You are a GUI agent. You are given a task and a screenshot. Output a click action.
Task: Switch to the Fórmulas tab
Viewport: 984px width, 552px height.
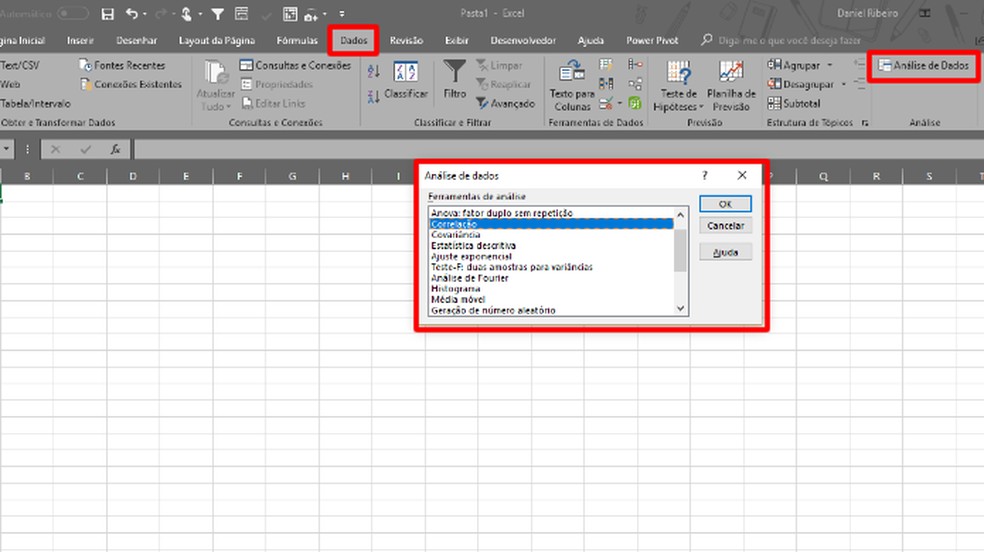[x=297, y=40]
